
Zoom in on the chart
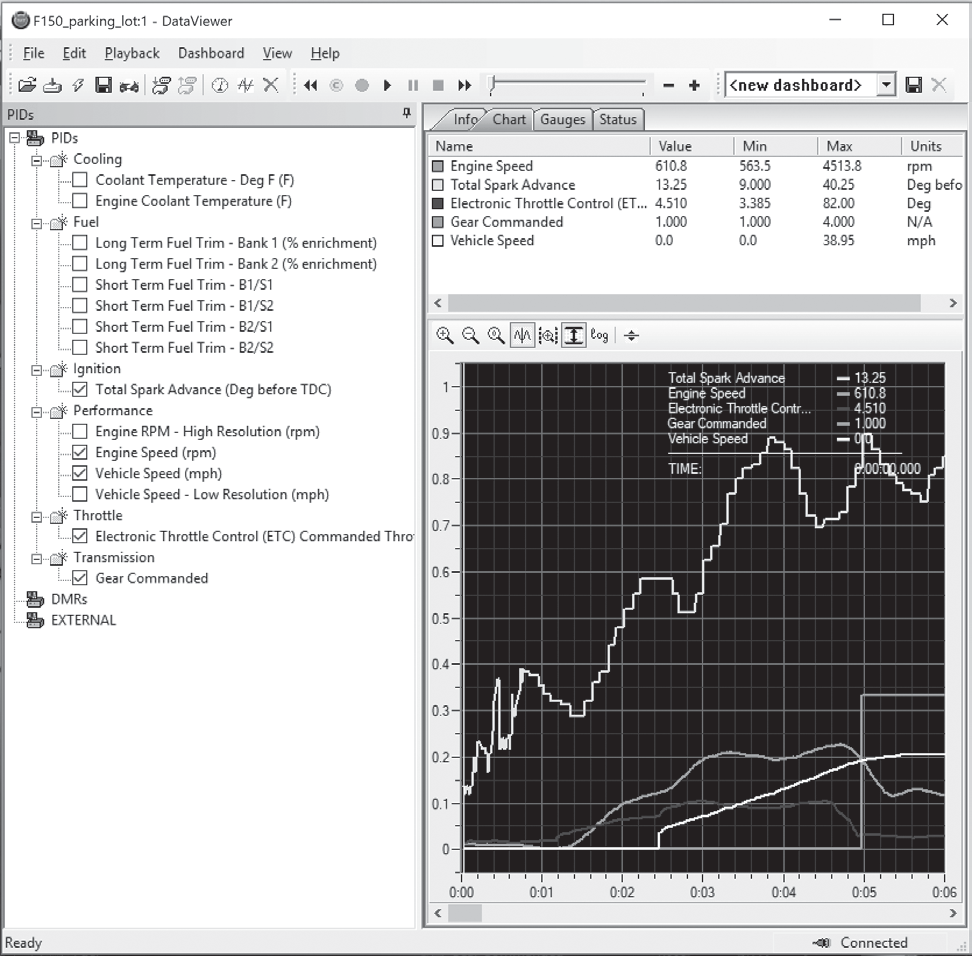point(444,335)
